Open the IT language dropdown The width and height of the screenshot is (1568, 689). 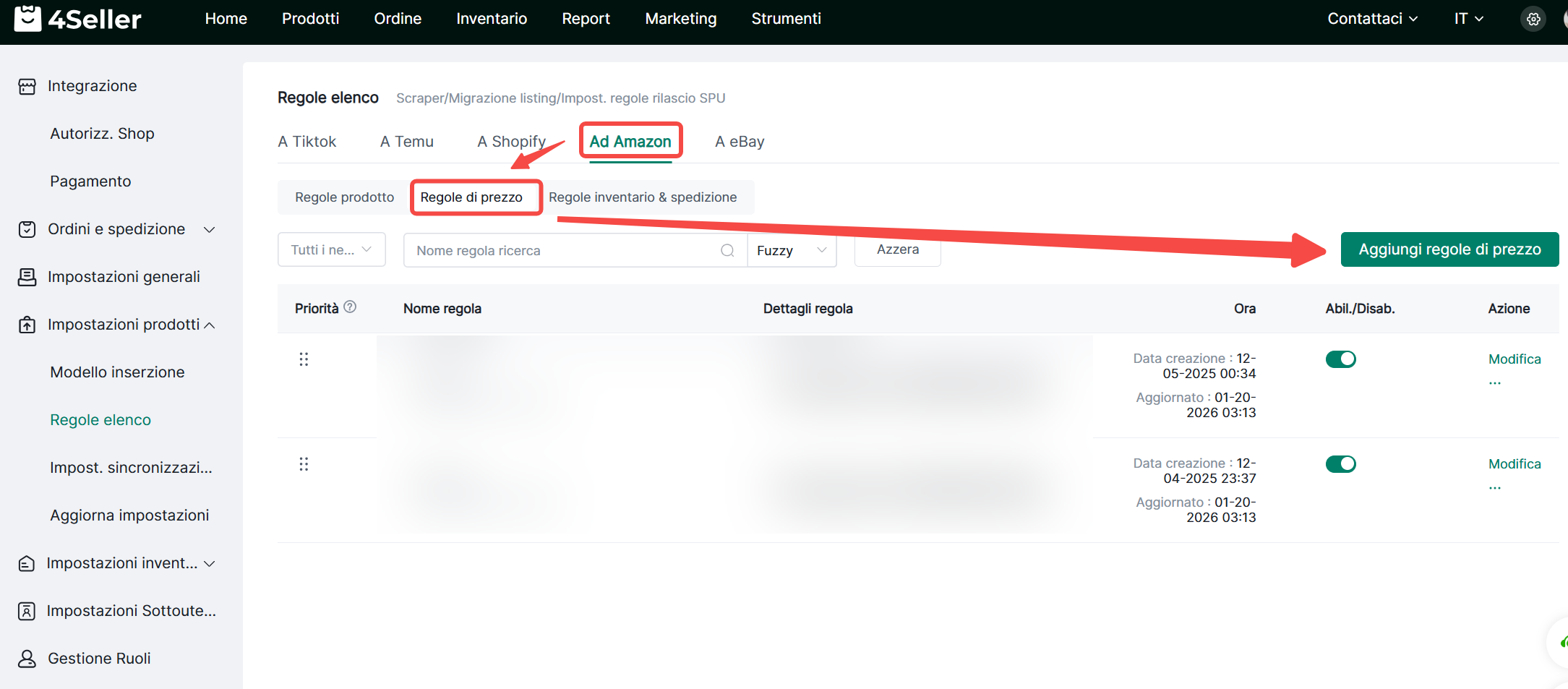[1468, 19]
